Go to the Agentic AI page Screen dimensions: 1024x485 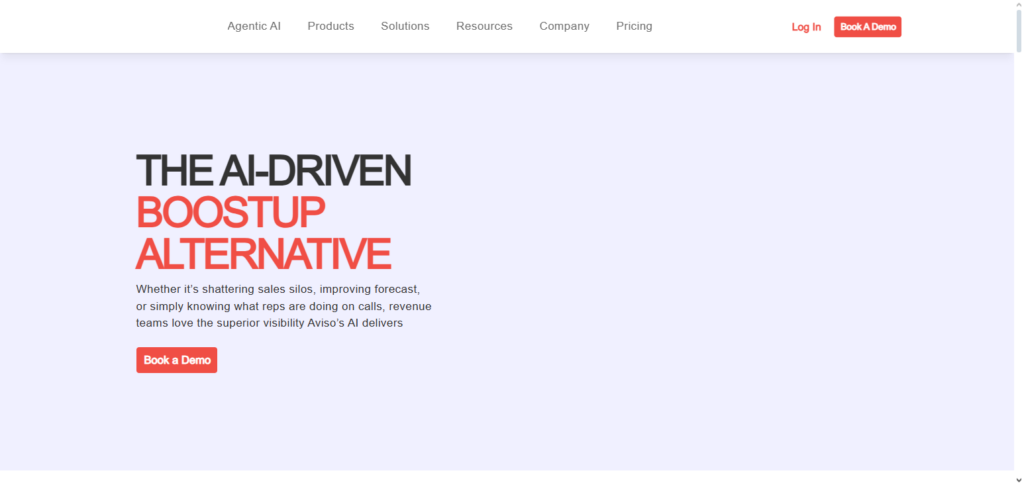(254, 26)
